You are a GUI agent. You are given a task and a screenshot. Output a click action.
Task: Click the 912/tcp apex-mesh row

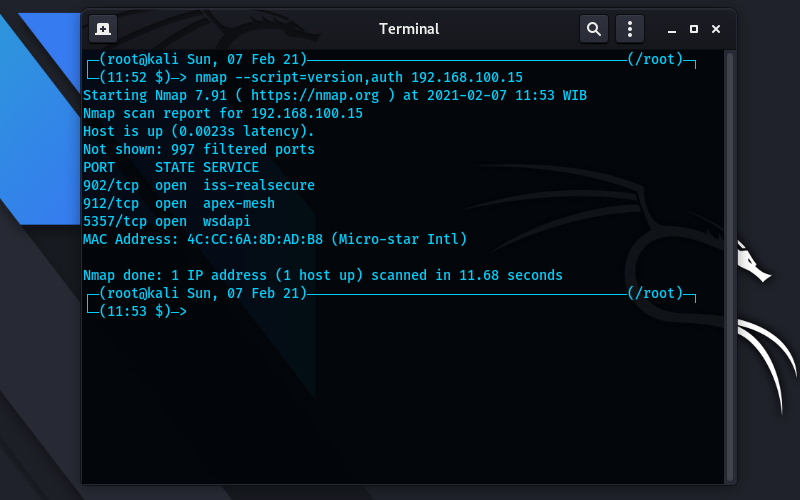(x=179, y=203)
